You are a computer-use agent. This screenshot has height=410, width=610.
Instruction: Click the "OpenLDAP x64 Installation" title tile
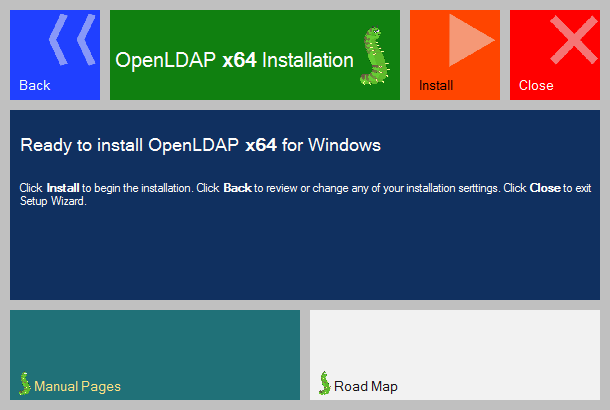[x=255, y=55]
